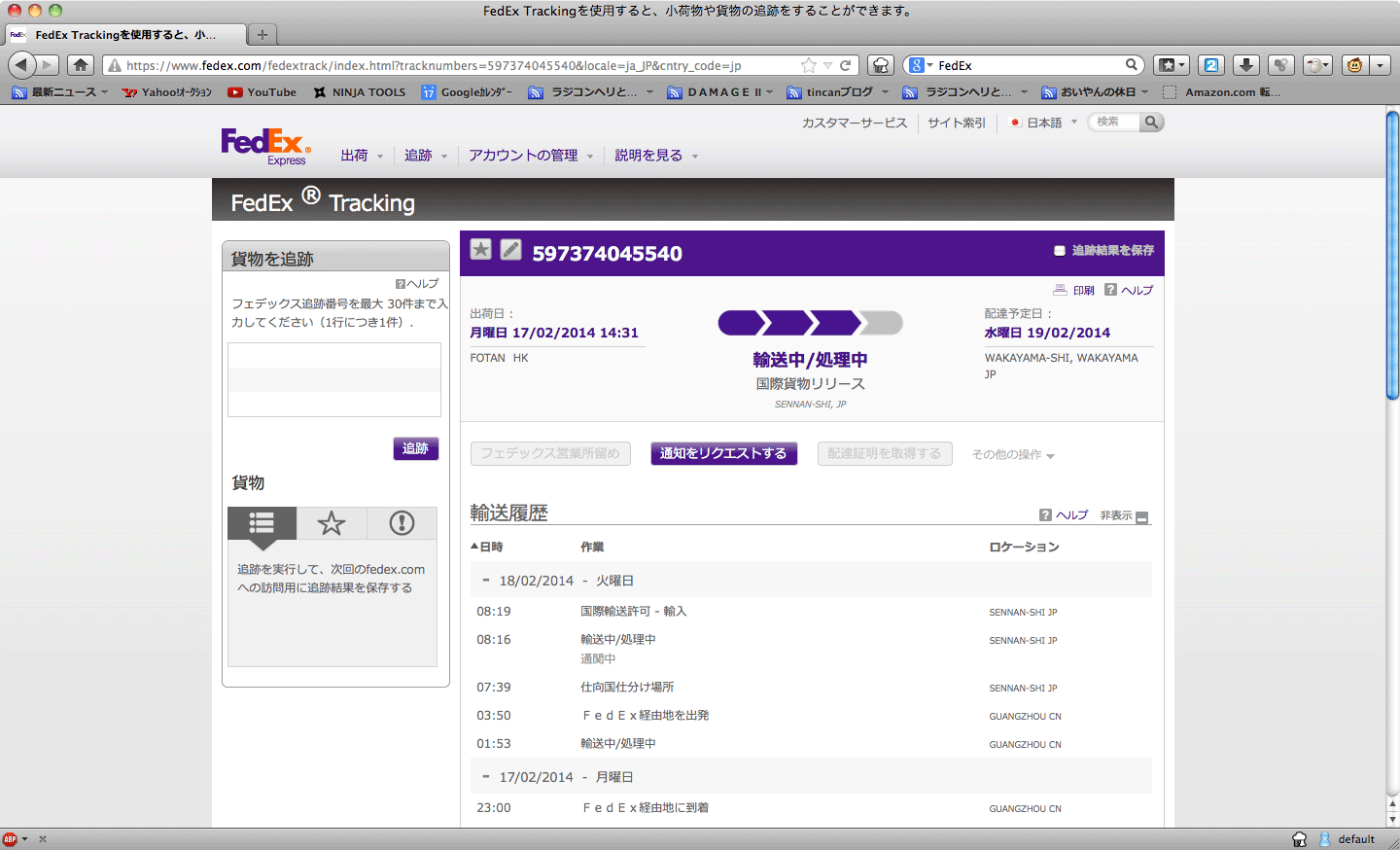
Task: Click the 通知をリクエストする button
Action: (x=723, y=453)
